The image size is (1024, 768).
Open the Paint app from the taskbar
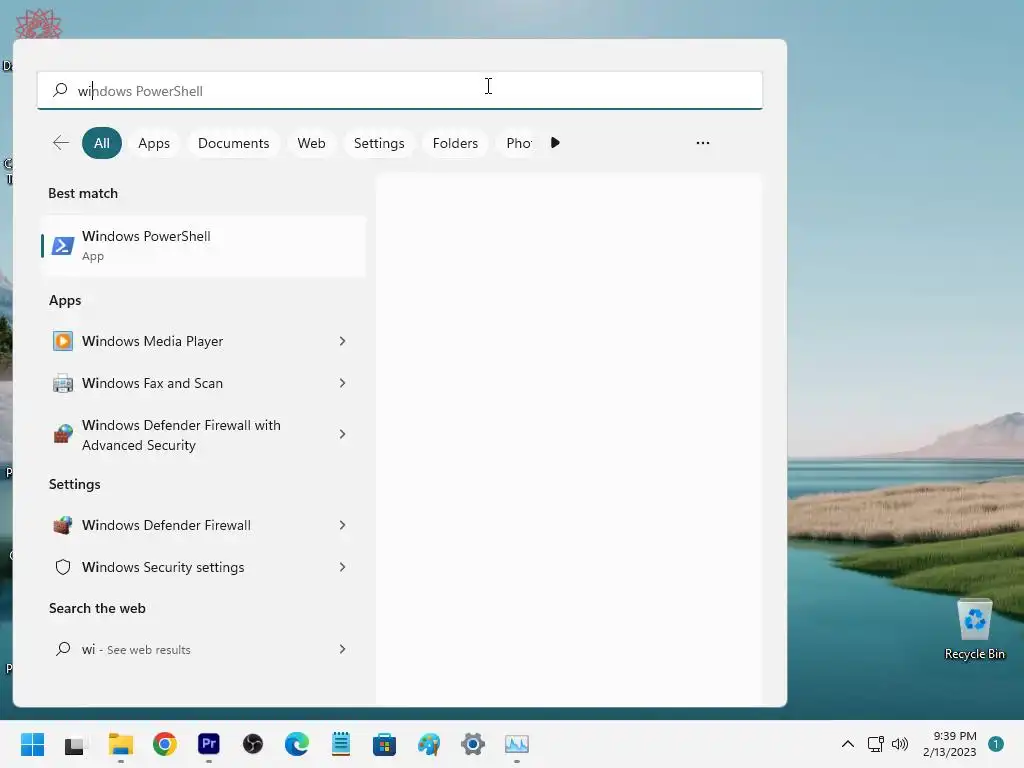tap(429, 744)
